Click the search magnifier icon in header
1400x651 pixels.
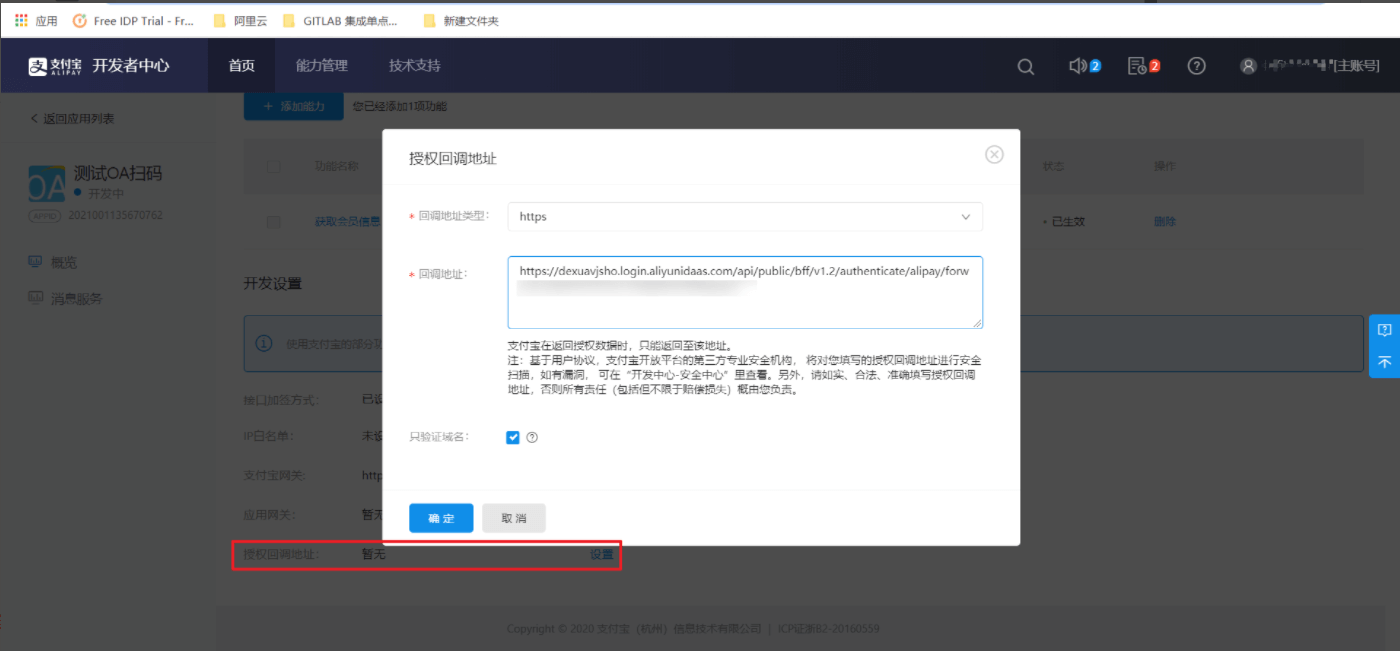(x=1025, y=66)
